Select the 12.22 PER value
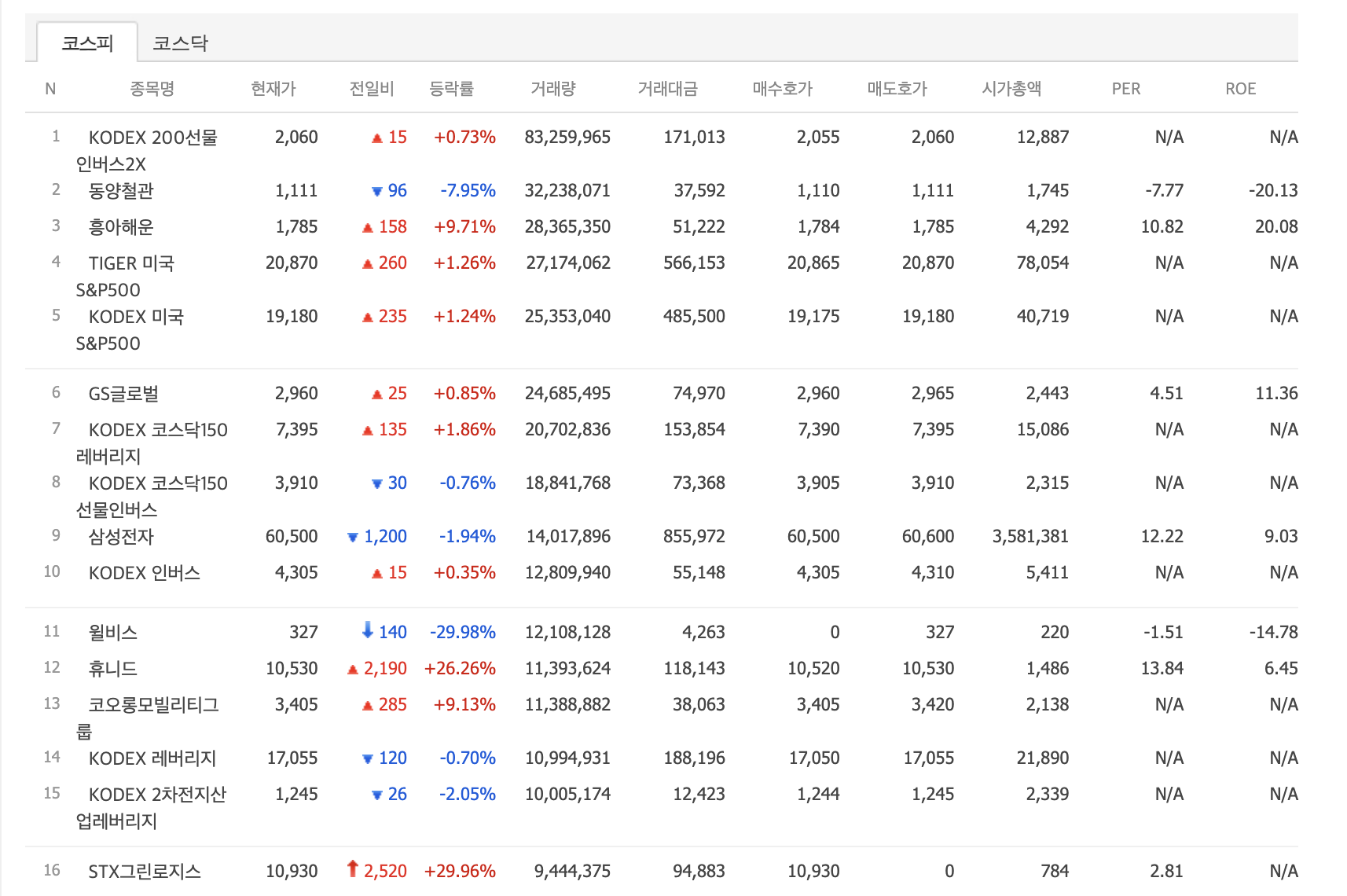The height and width of the screenshot is (896, 1347). 1162,536
